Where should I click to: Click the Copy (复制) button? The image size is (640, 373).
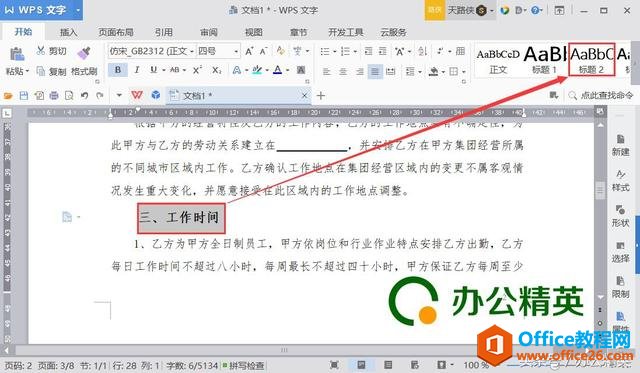click(51, 71)
